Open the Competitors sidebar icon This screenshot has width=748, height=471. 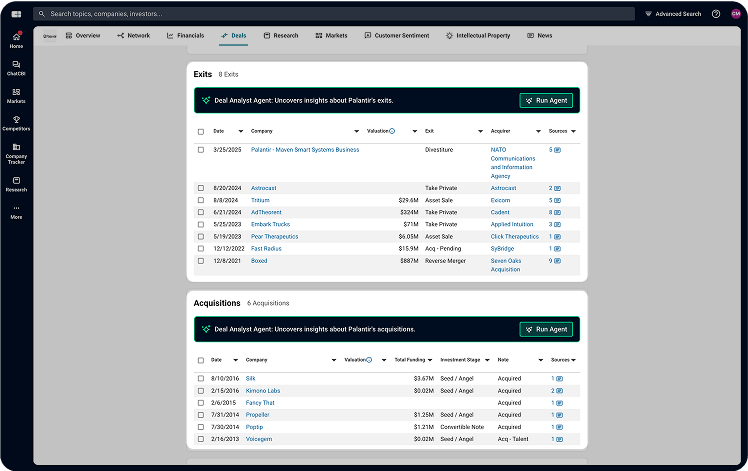click(16, 122)
